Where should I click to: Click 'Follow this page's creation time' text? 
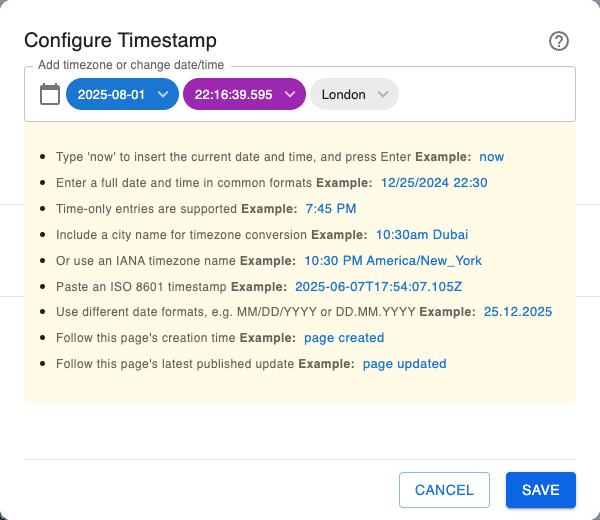[146, 338]
